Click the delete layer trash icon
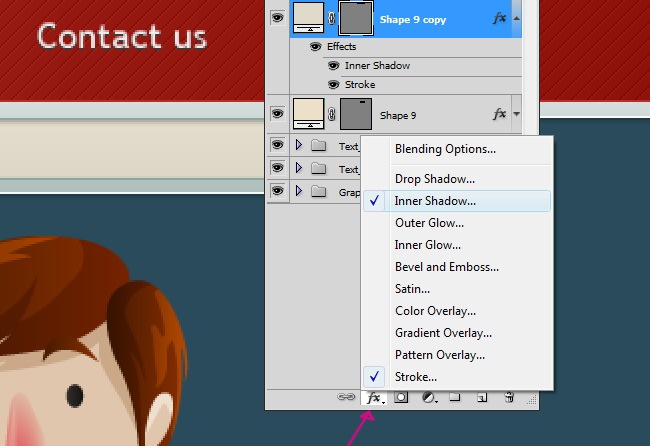 click(509, 398)
